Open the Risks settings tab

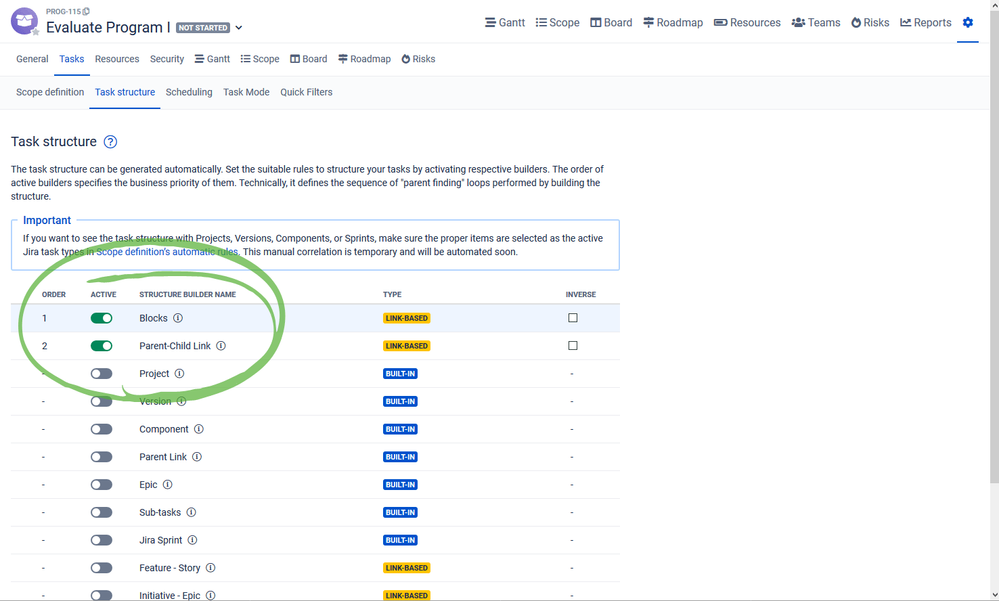pyautogui.click(x=418, y=59)
